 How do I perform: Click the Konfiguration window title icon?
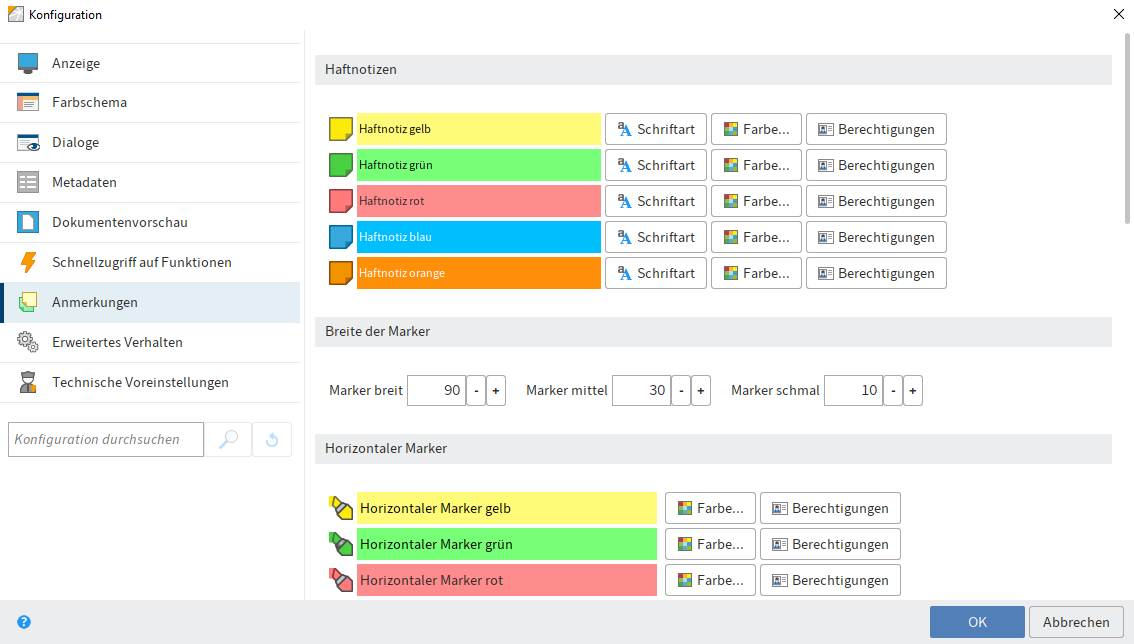tap(15, 14)
